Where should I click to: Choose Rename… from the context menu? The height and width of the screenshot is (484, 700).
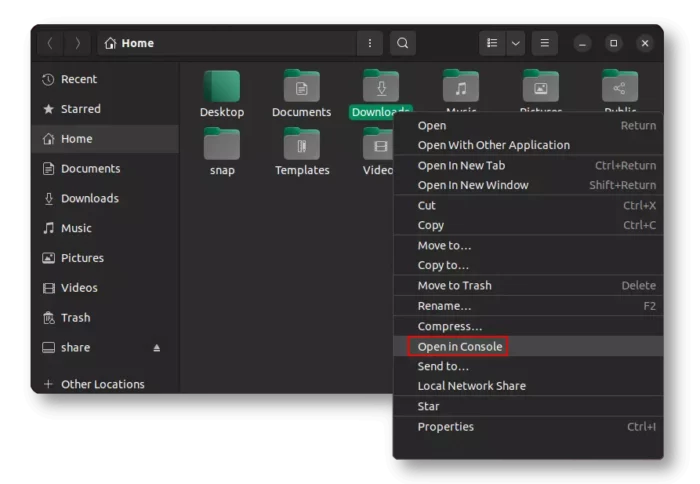pyautogui.click(x=528, y=306)
